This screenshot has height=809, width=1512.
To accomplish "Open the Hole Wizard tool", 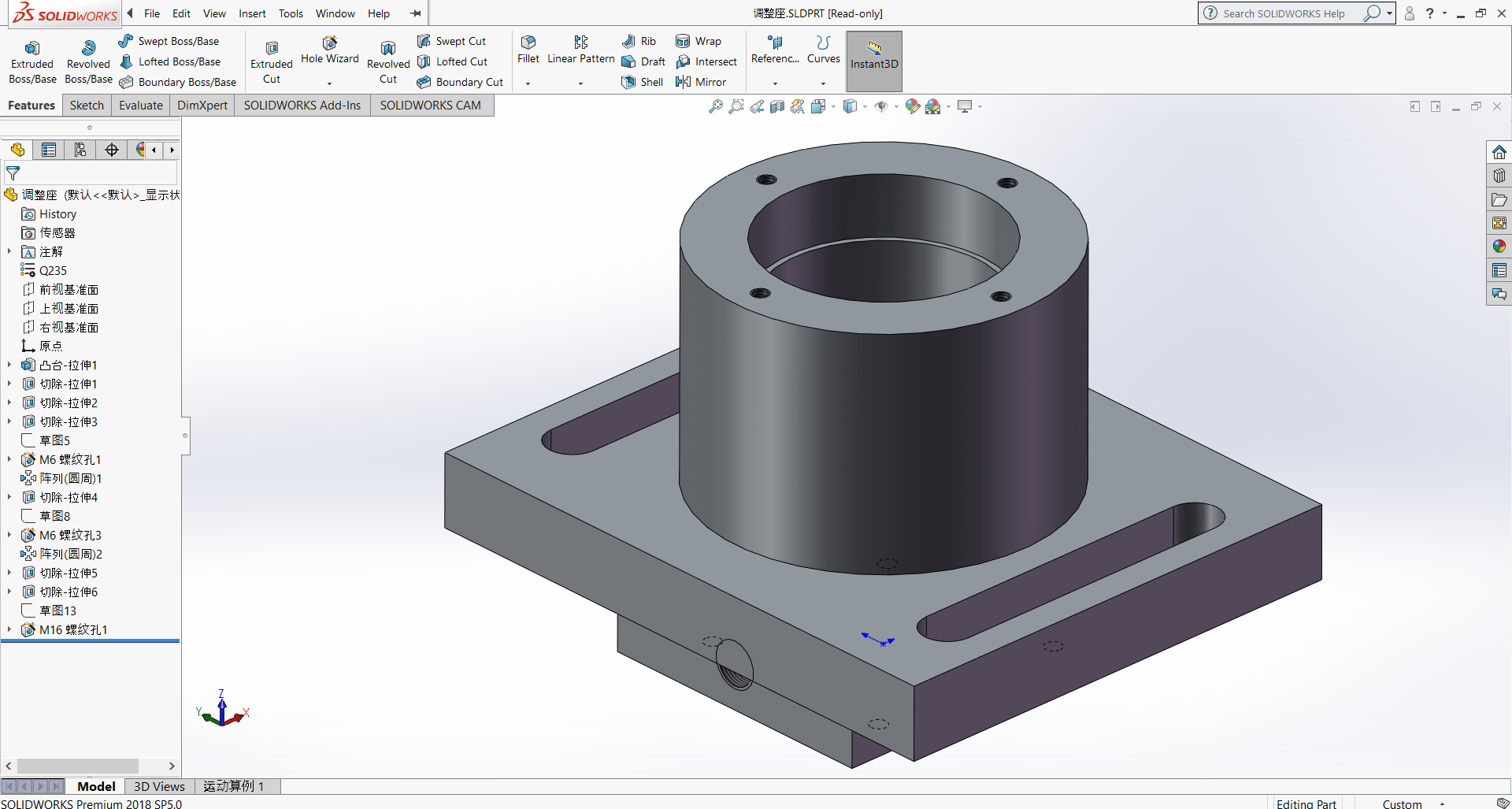I will (329, 50).
